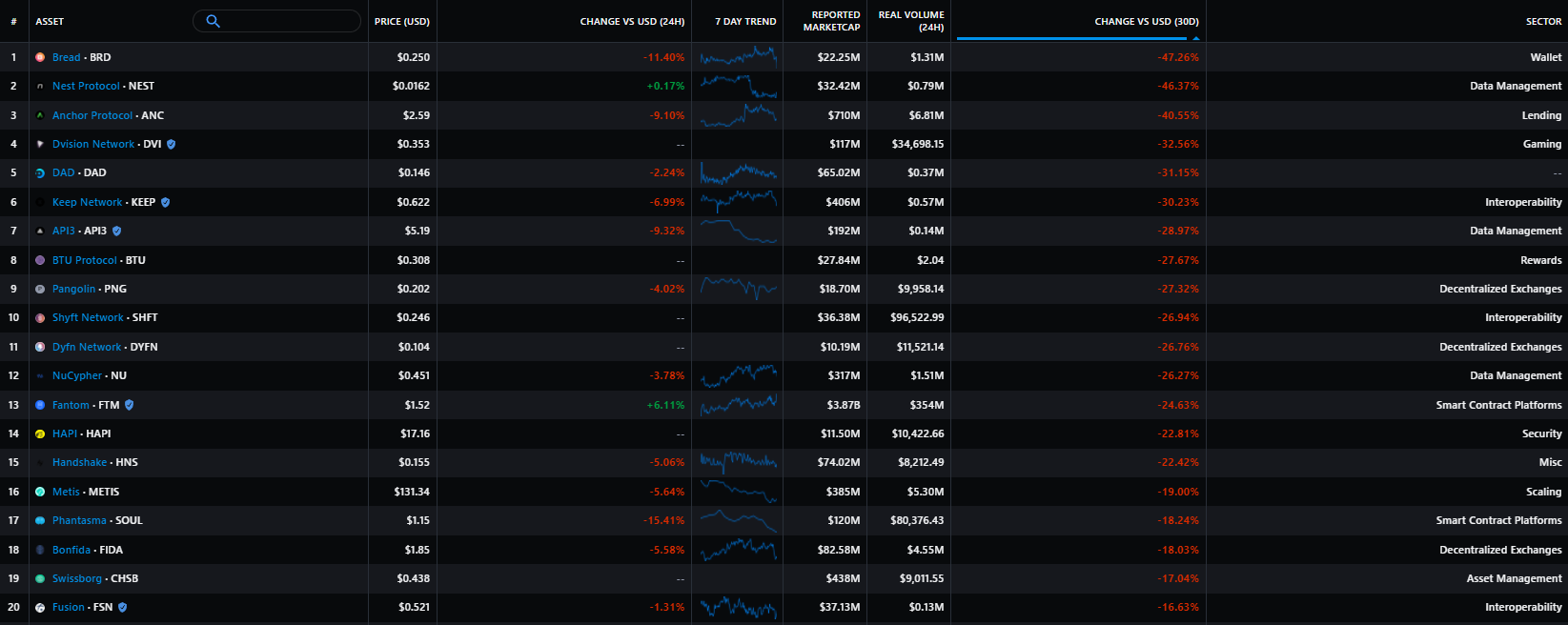Select HAPI price $17.16
The width and height of the screenshot is (1568, 625).
415,433
